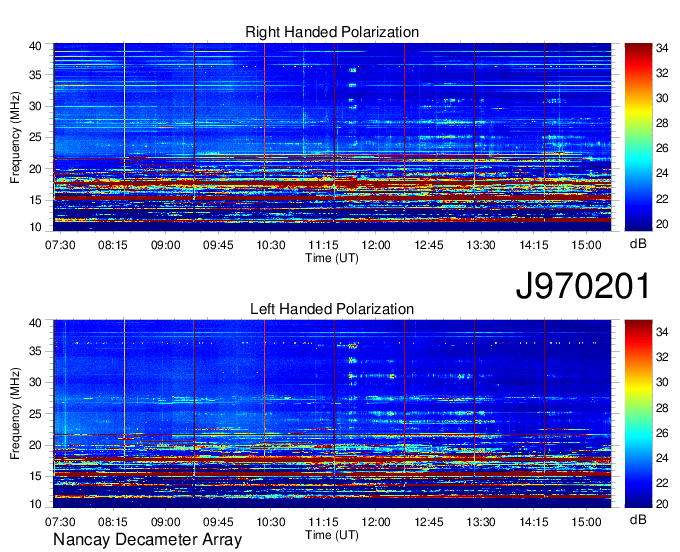Click the 09:45 tick on the bottom plot
680x552 pixels.
pyautogui.click(x=218, y=522)
